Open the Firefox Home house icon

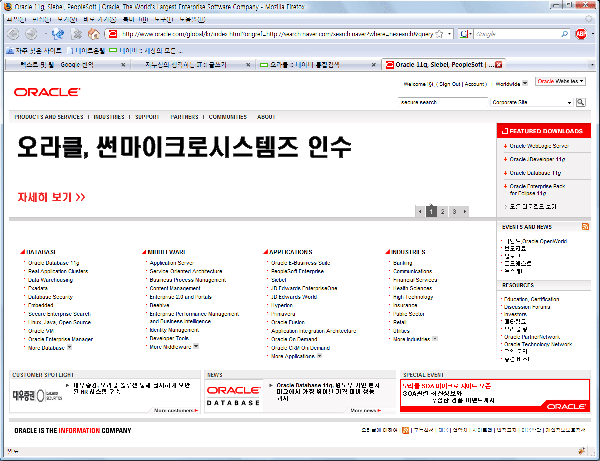[94, 34]
